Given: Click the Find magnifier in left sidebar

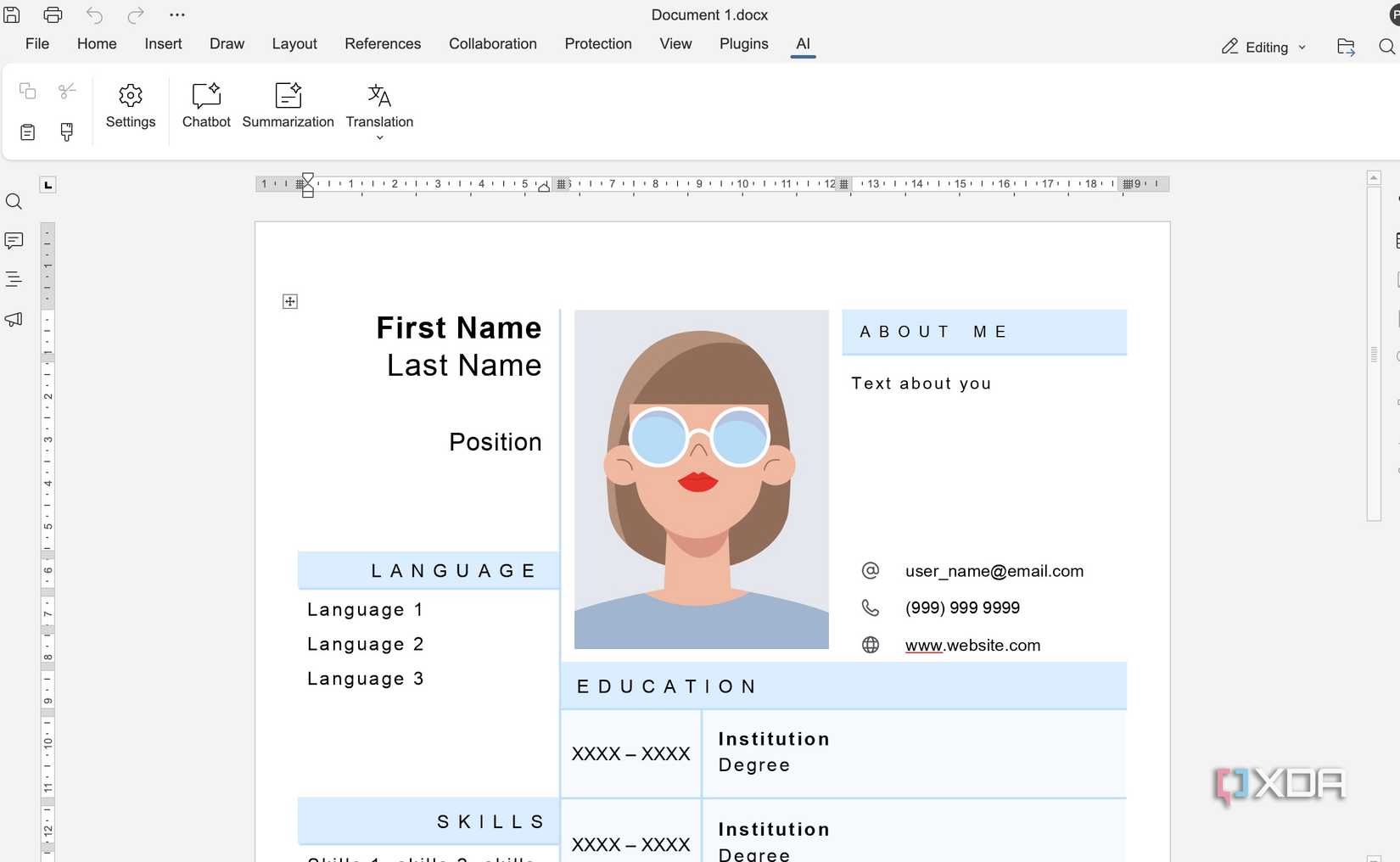Looking at the screenshot, I should click(14, 202).
